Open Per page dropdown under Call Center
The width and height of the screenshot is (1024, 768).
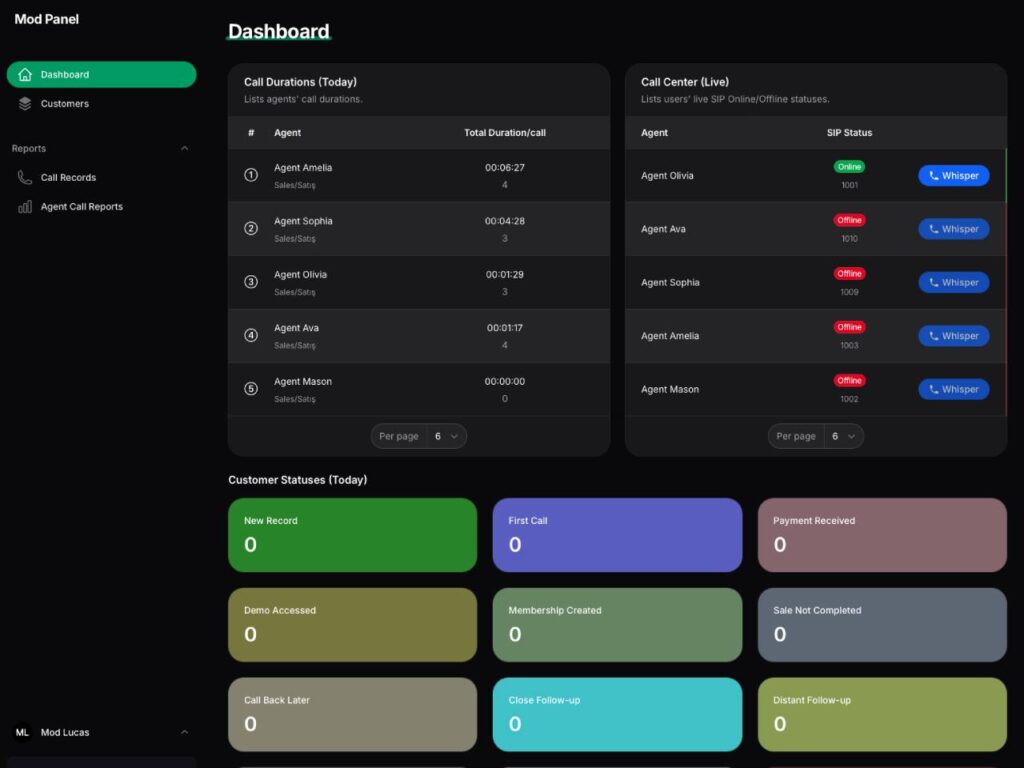coord(816,436)
